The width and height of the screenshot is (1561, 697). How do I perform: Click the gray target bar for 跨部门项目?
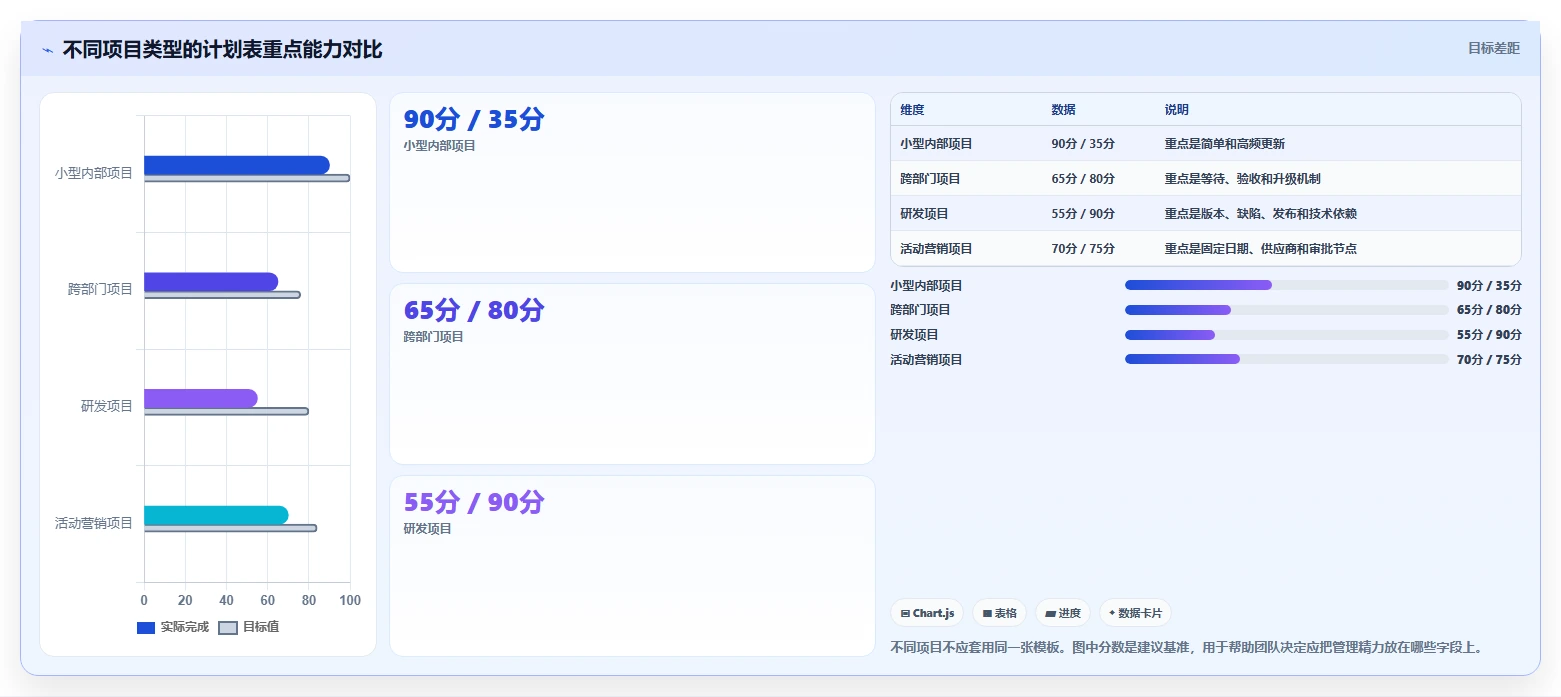pyautogui.click(x=222, y=295)
